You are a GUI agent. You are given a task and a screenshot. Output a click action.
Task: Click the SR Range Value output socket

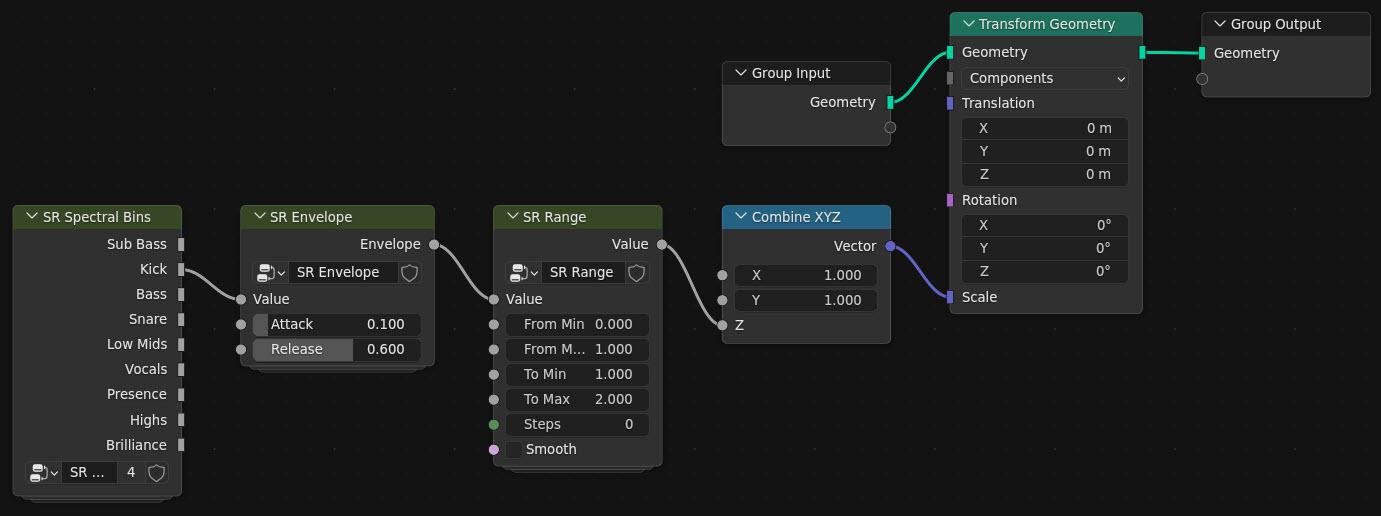click(x=662, y=244)
